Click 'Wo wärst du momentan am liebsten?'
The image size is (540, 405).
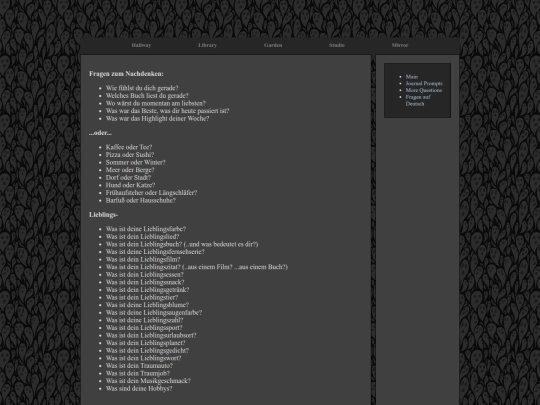coord(156,103)
